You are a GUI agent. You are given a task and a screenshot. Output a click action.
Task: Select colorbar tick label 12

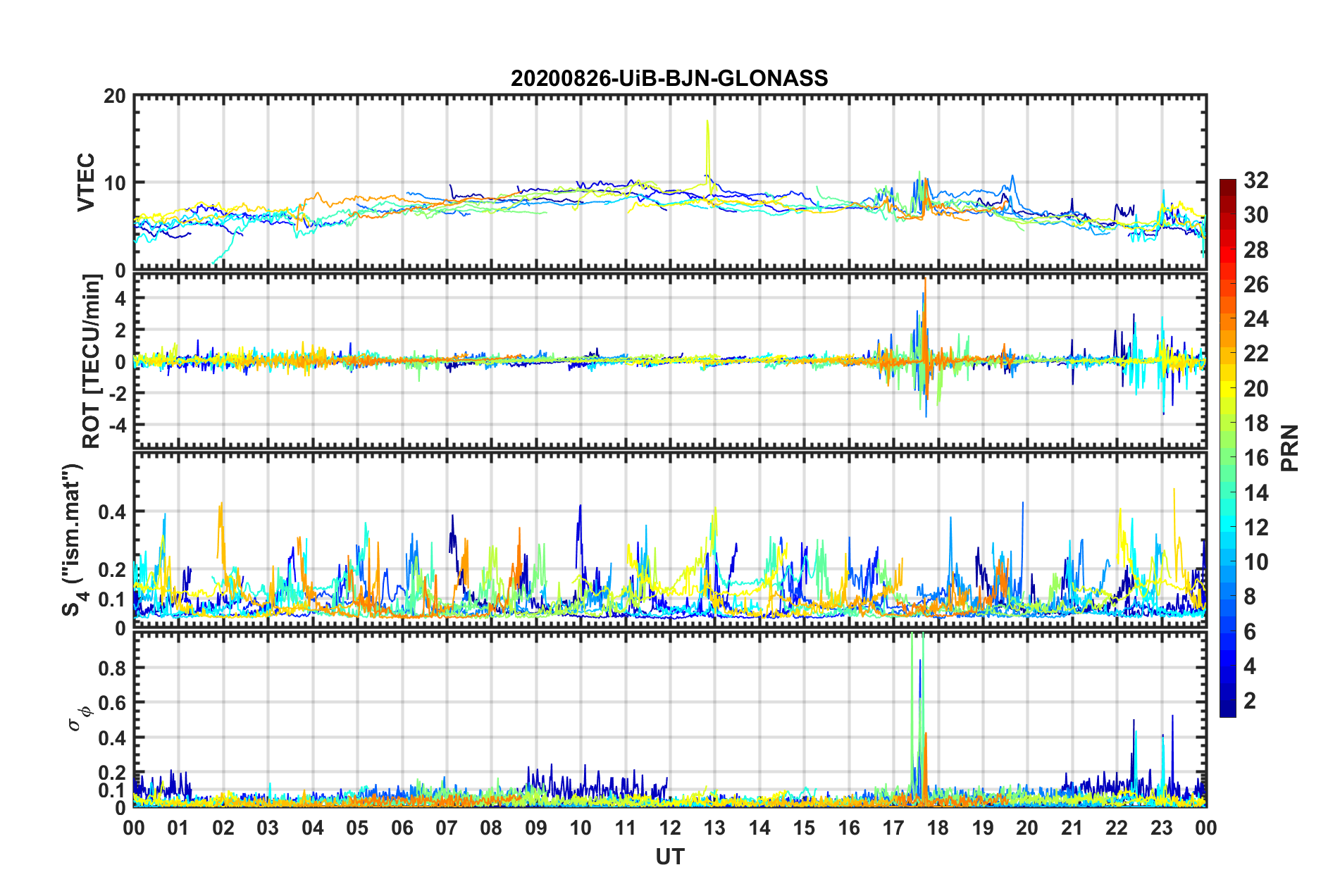1256,528
